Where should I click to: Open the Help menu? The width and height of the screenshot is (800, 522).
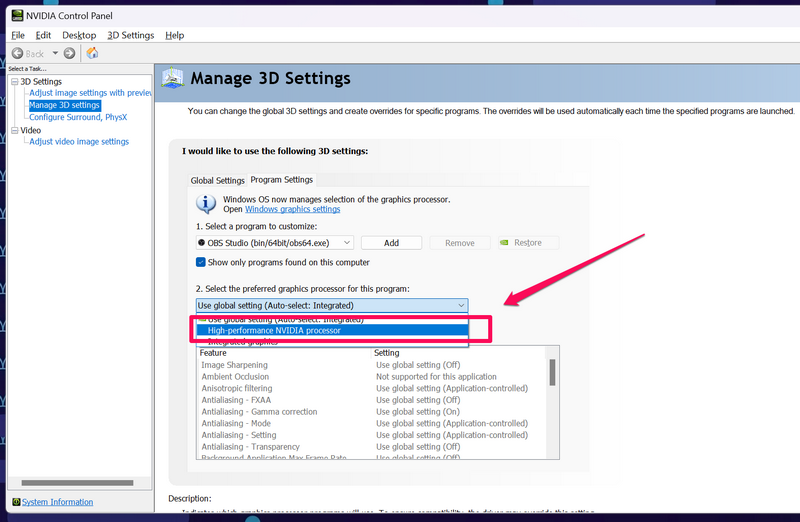click(174, 35)
